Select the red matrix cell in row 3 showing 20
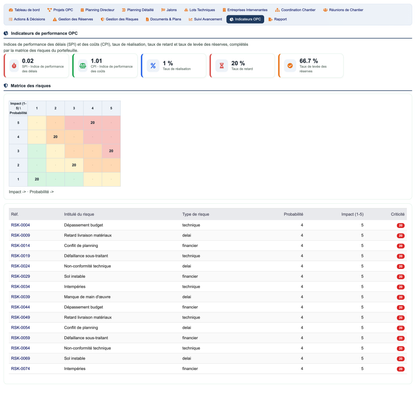 (111, 151)
